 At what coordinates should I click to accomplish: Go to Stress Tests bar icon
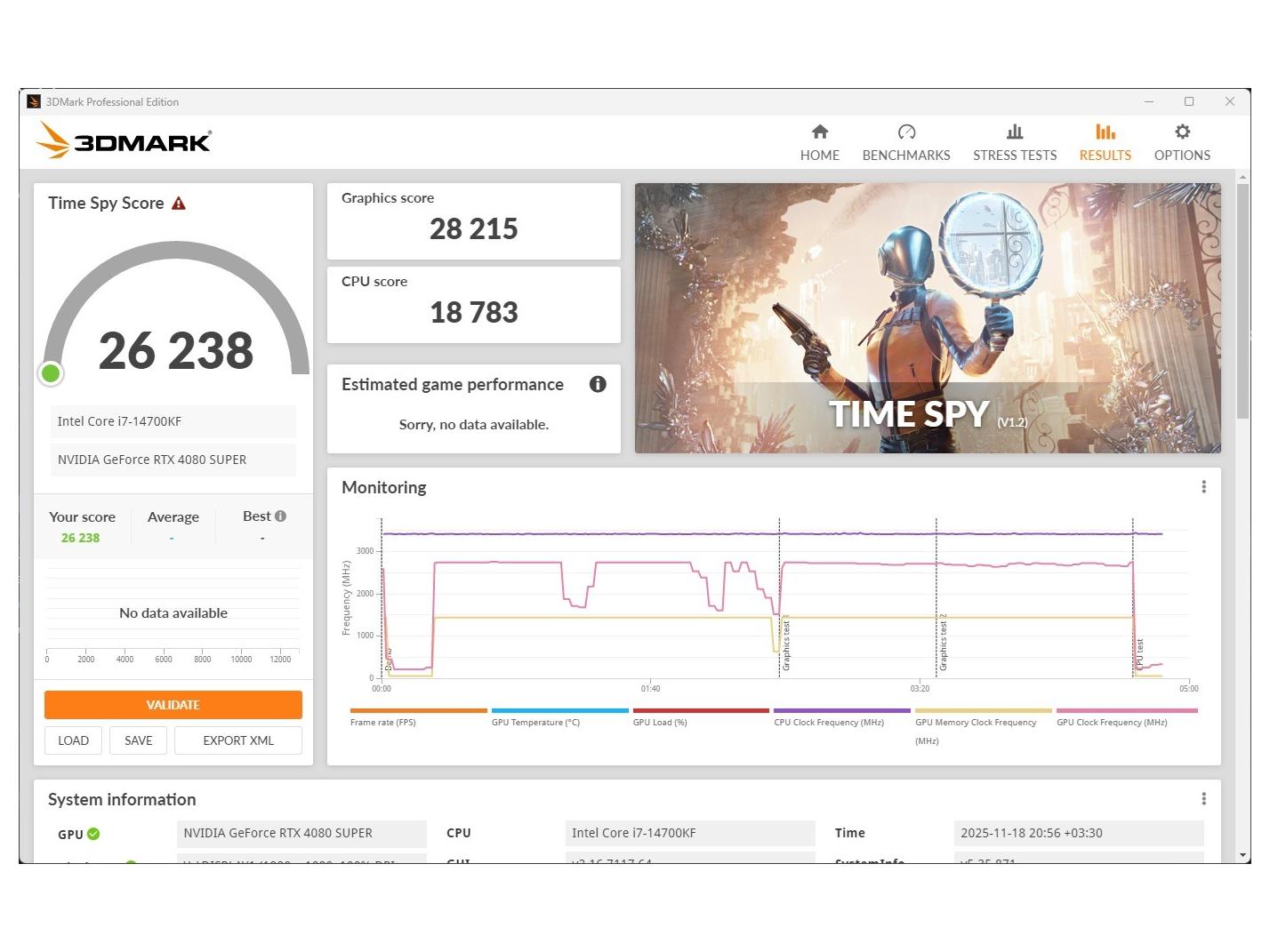(1014, 132)
